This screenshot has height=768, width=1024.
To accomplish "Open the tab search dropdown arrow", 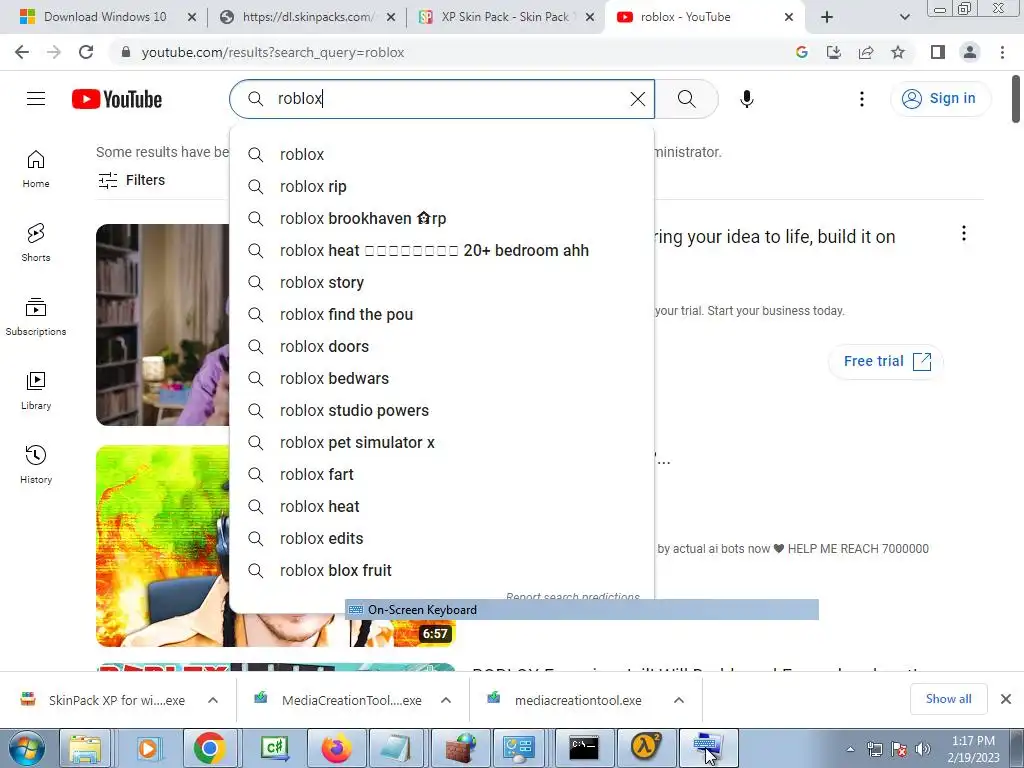I will [x=904, y=17].
